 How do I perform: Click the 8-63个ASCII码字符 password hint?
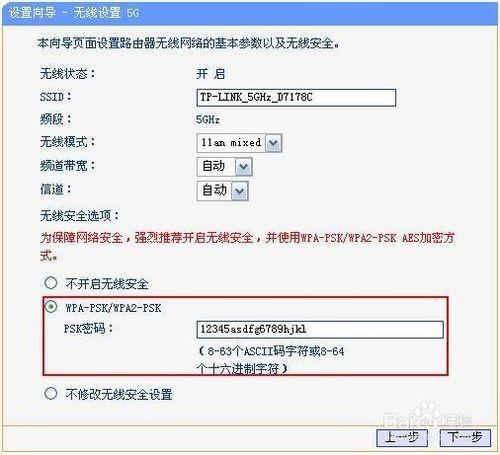click(271, 360)
